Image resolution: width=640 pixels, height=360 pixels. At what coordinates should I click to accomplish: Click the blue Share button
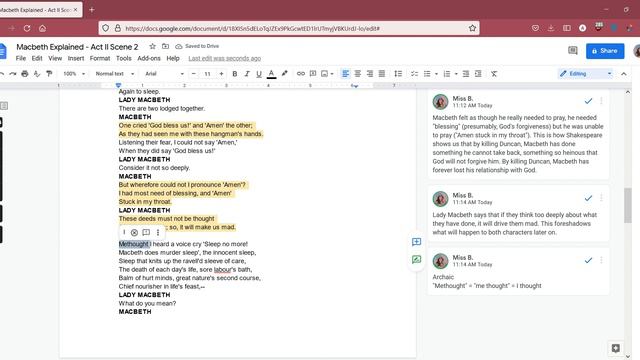pos(605,51)
